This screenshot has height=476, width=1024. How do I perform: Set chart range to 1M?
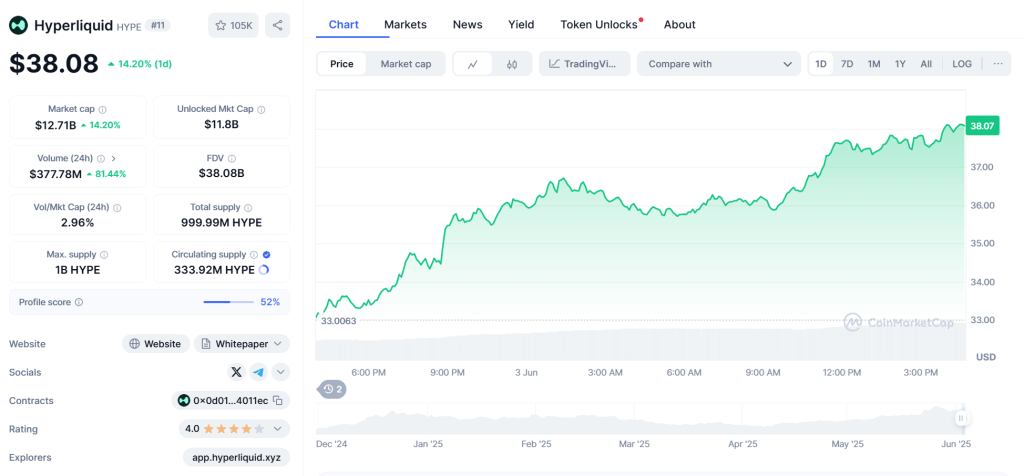point(874,64)
